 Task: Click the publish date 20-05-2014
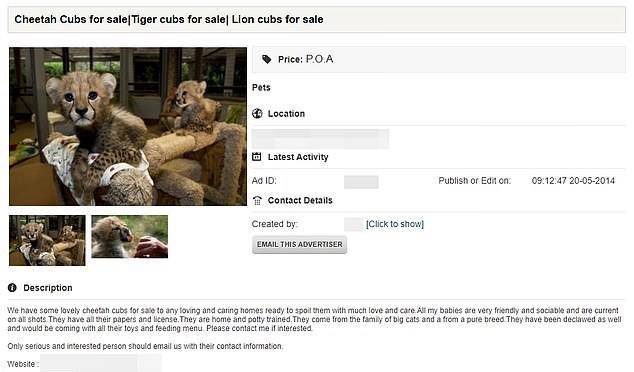tap(592, 181)
